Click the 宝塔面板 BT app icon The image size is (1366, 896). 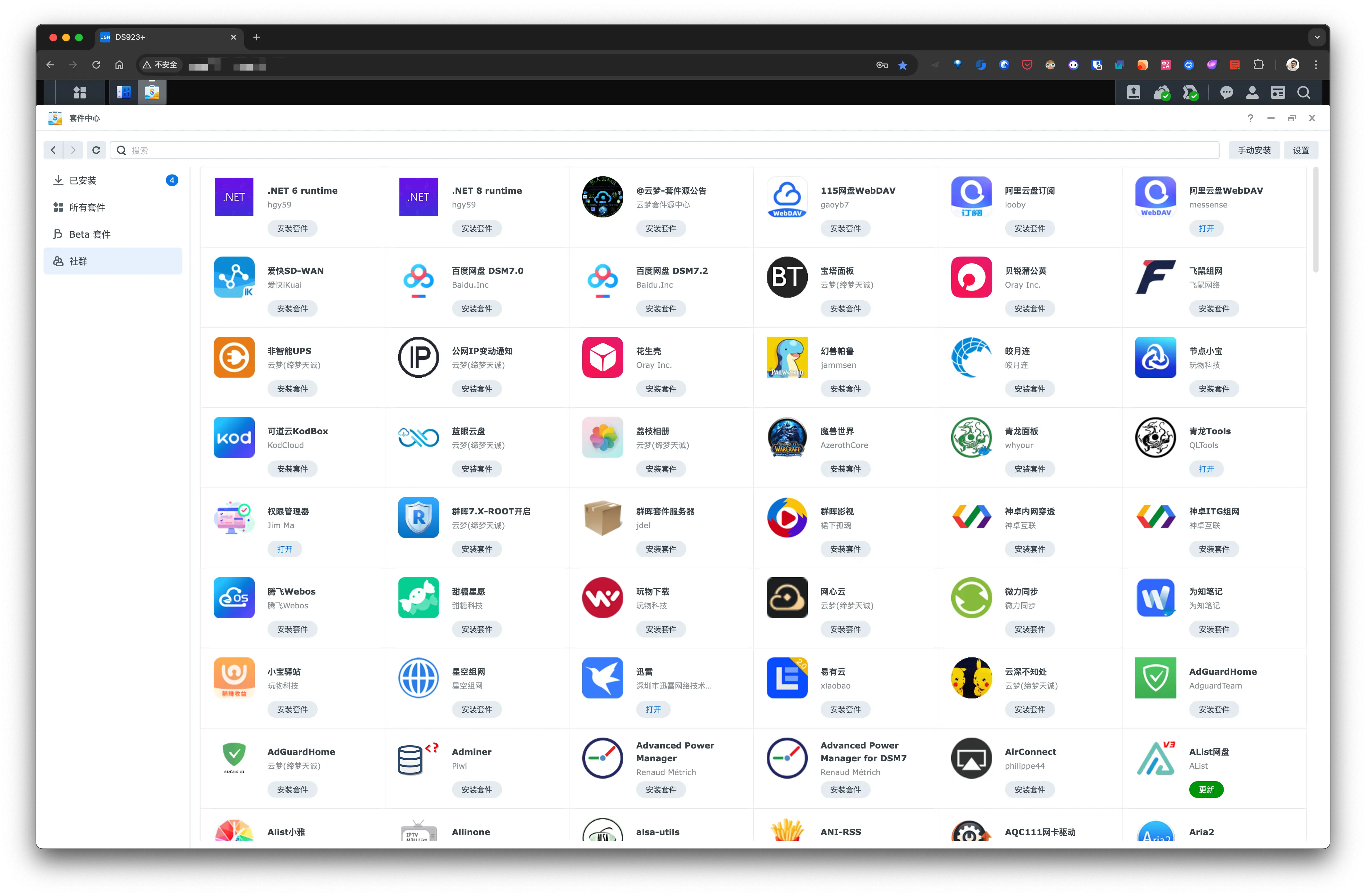click(x=787, y=277)
